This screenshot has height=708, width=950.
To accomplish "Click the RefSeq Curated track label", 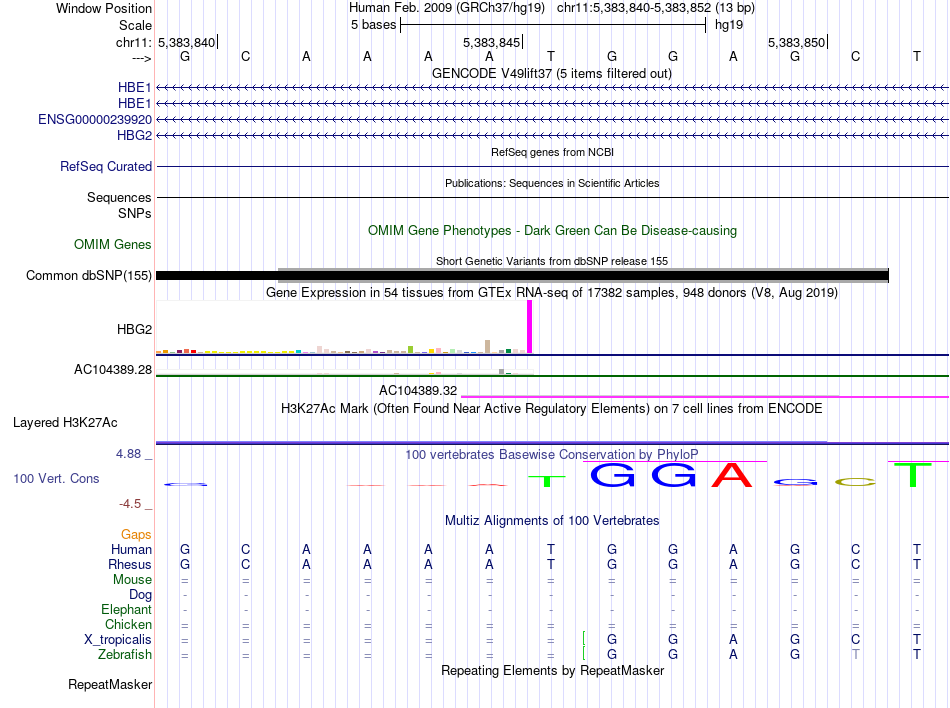I will (106, 167).
